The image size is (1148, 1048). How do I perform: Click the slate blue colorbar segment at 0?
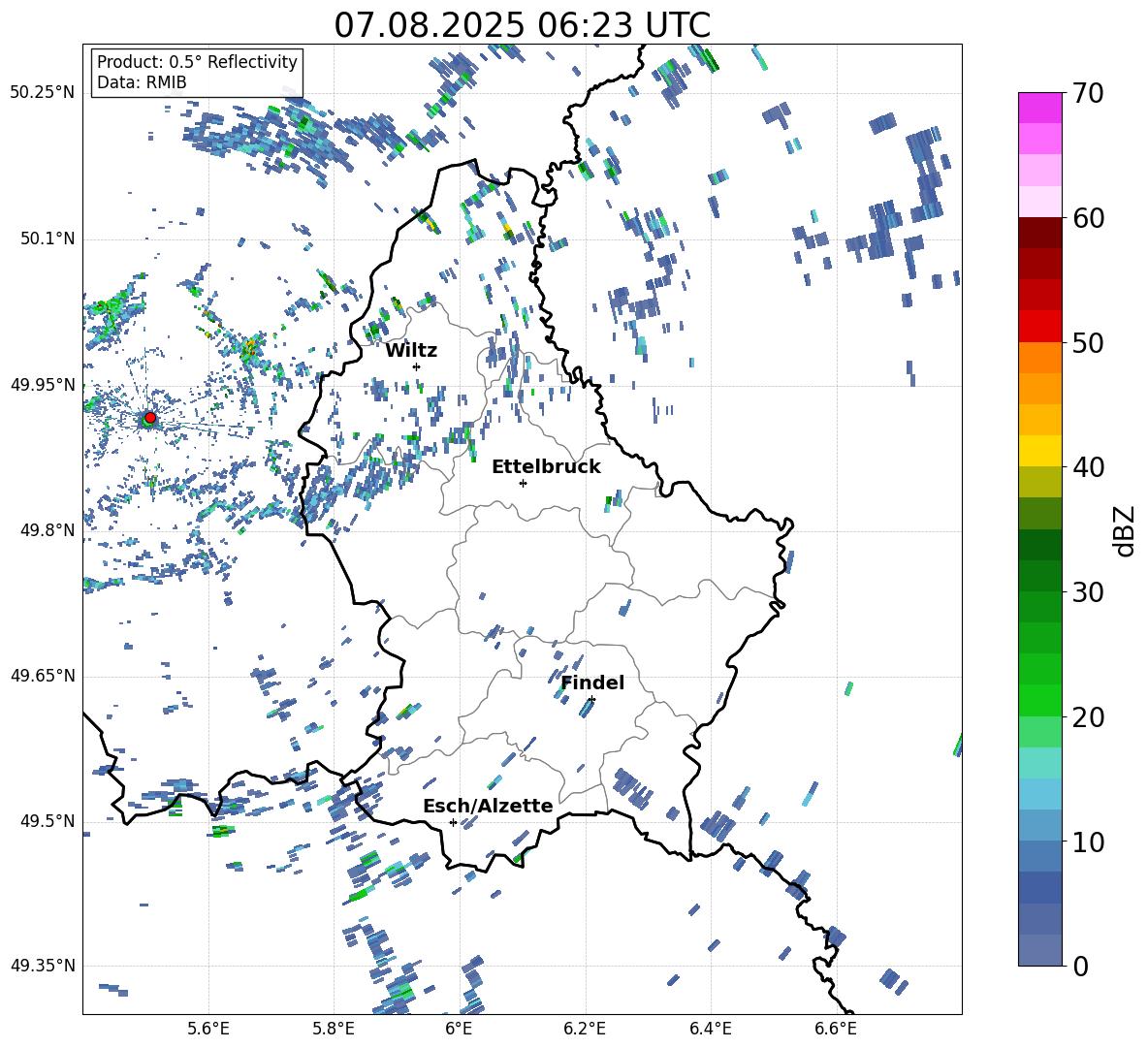1040,950
